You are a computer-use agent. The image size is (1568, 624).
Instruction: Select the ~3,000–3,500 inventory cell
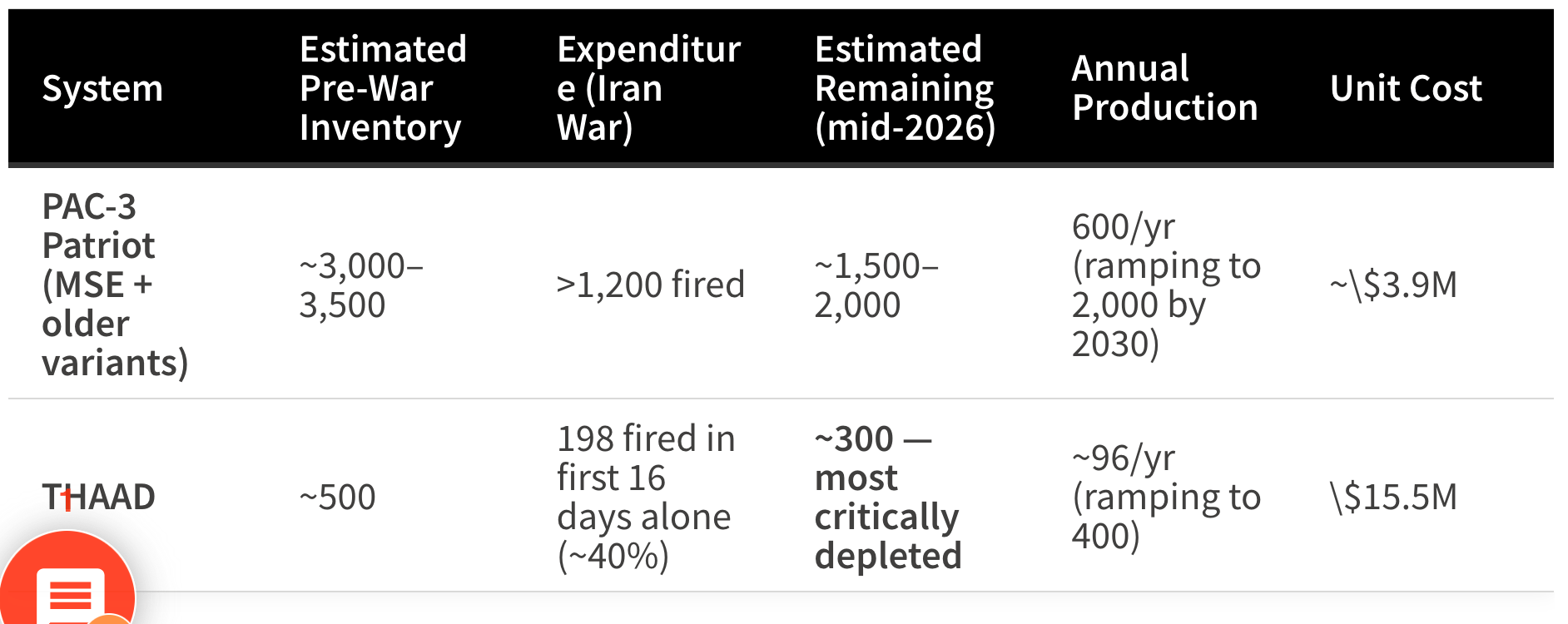point(361,285)
